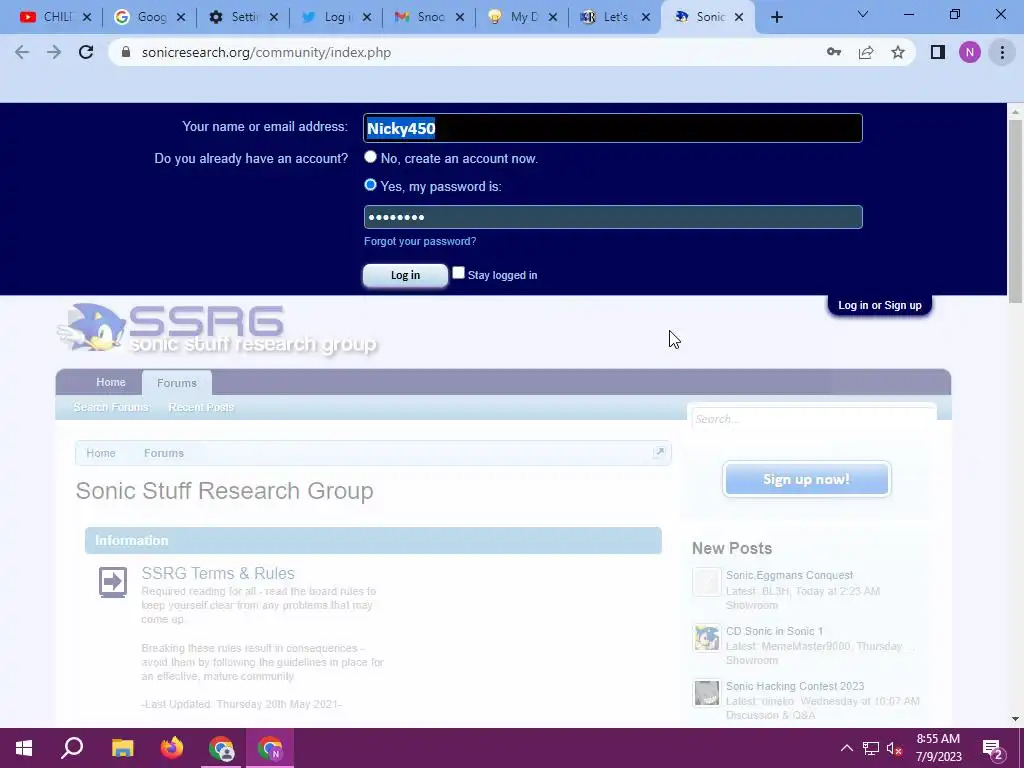The image size is (1024, 768).
Task: Select 'No, create an account now'
Action: [370, 157]
